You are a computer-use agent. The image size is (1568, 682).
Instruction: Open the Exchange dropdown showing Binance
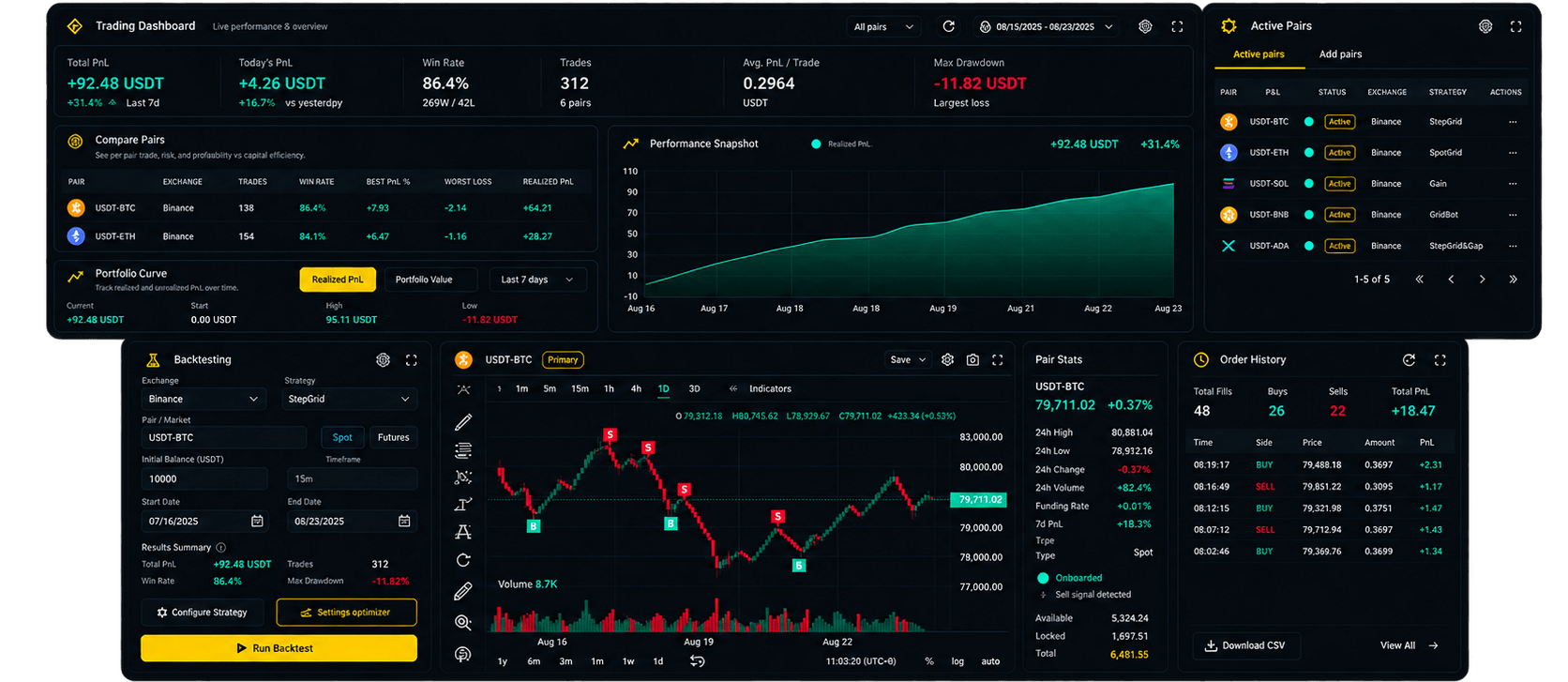[203, 399]
